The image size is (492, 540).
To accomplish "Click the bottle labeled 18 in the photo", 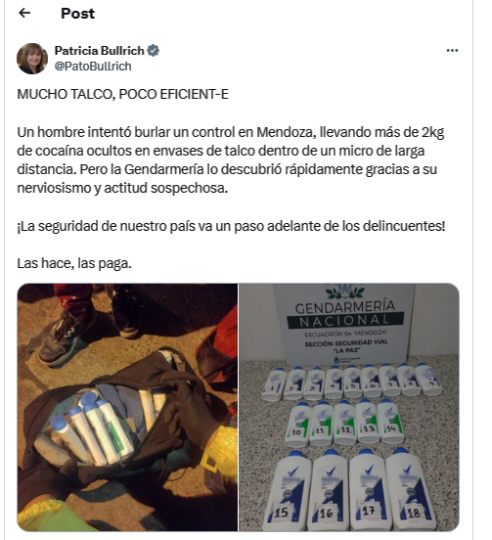I will 408,489.
